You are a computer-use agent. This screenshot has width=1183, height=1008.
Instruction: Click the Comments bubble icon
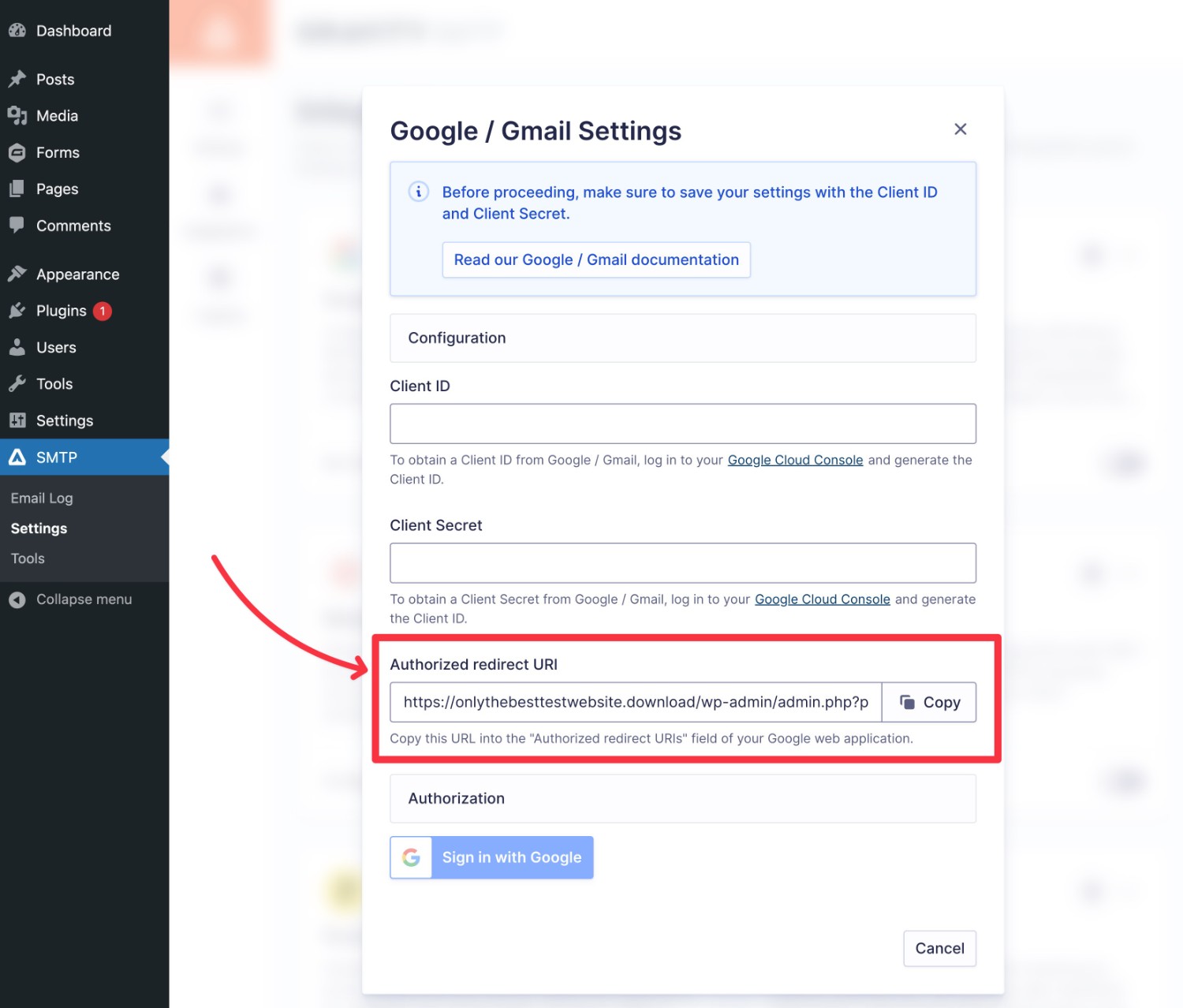tap(17, 225)
